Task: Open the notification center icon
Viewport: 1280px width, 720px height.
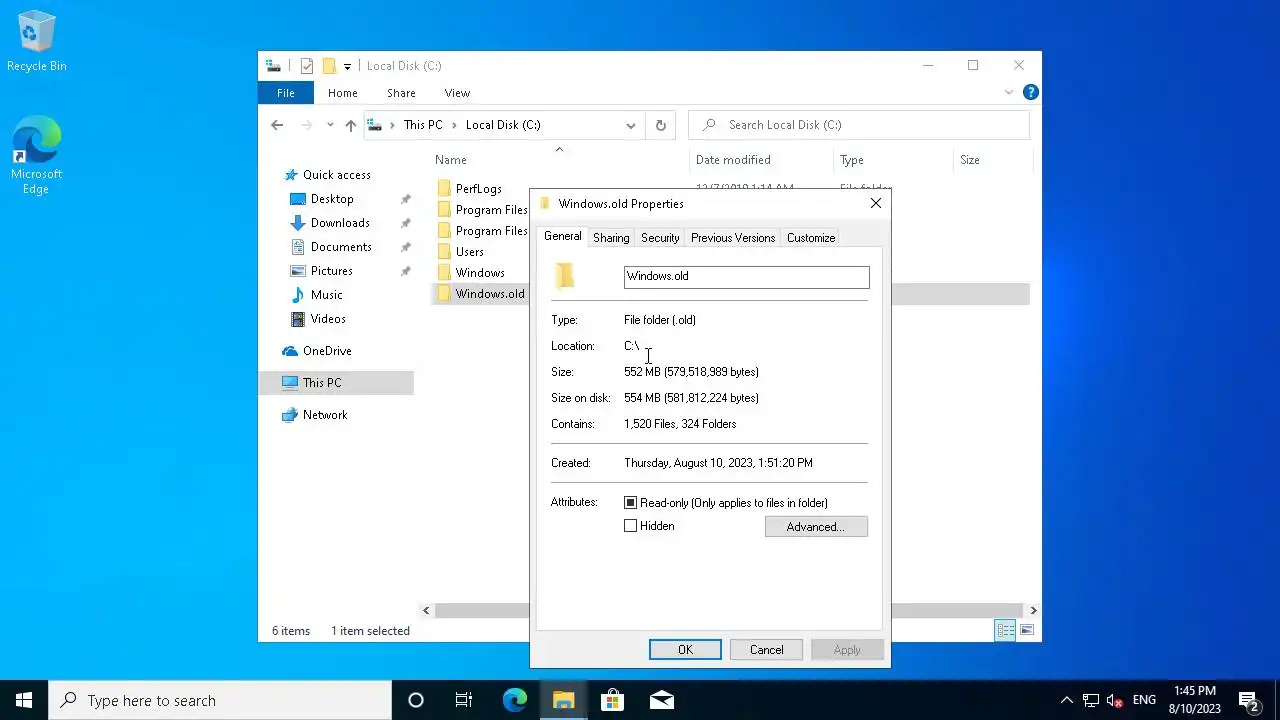Action: [1248, 700]
